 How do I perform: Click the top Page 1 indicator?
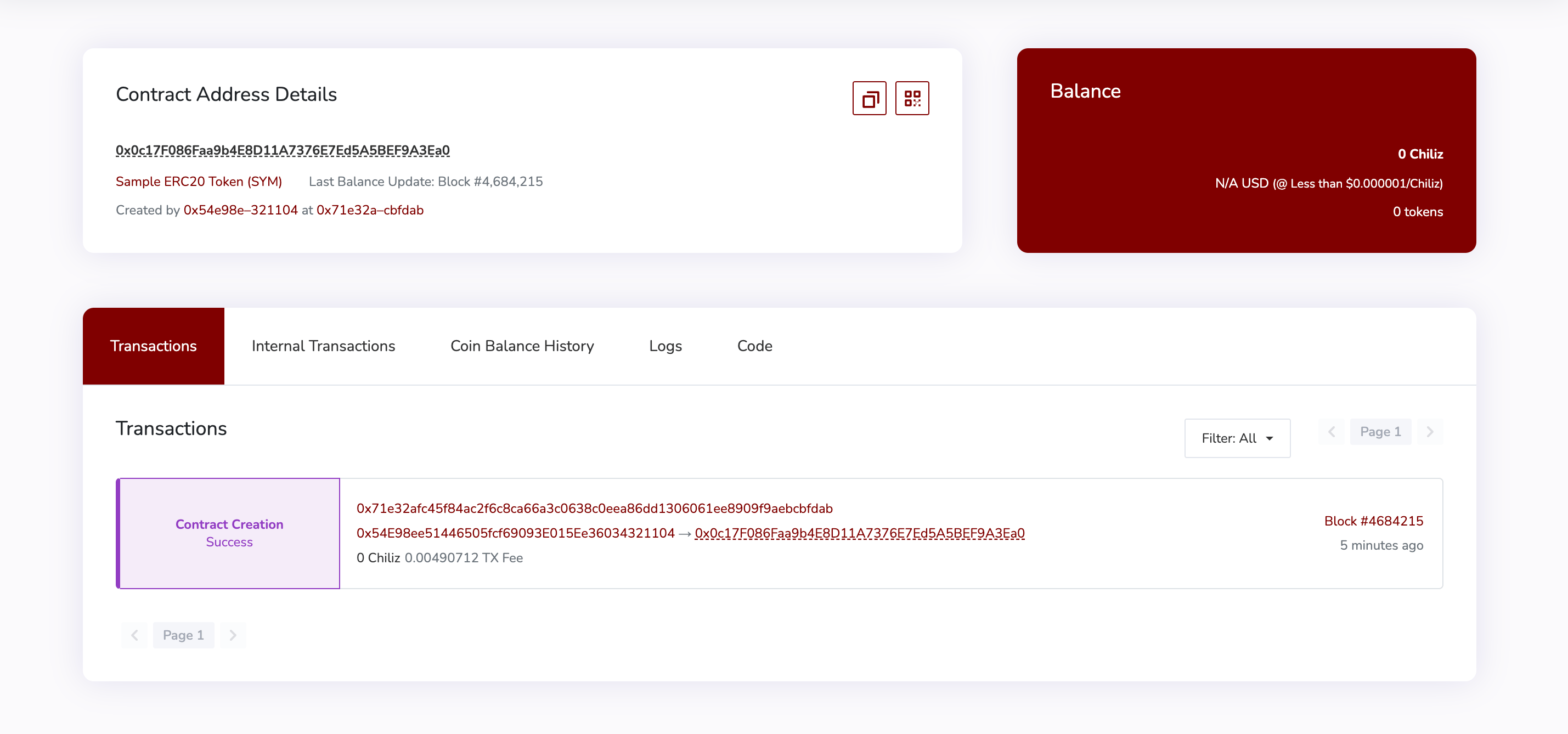click(x=1380, y=432)
